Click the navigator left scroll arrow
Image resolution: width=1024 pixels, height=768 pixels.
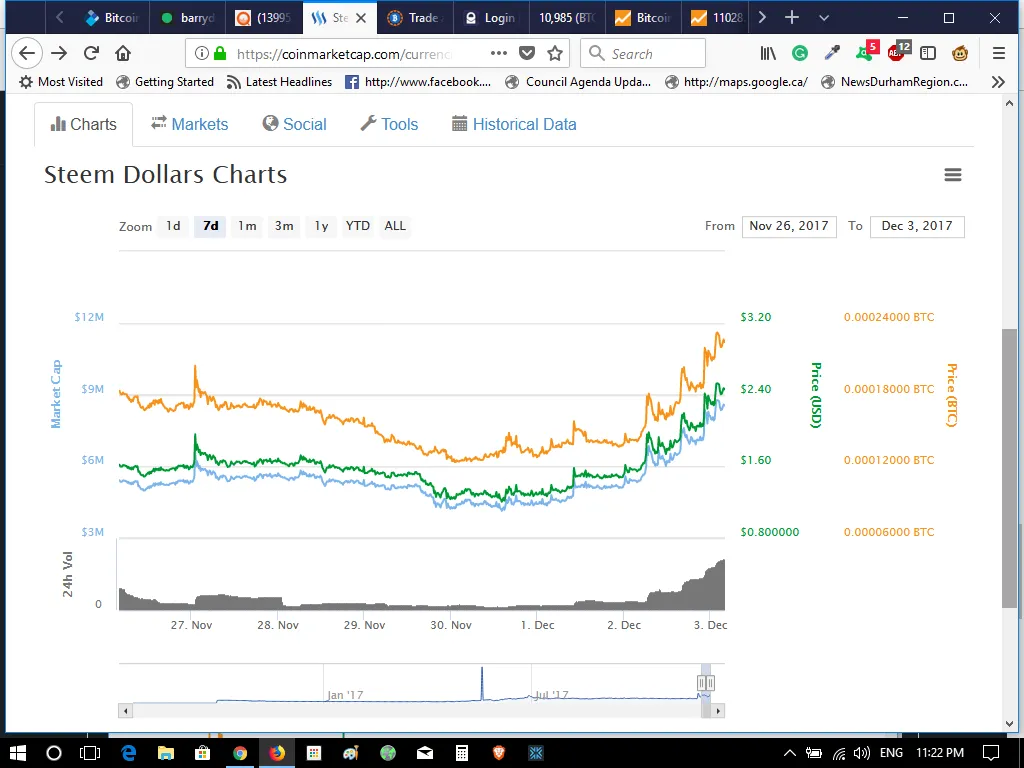point(125,711)
